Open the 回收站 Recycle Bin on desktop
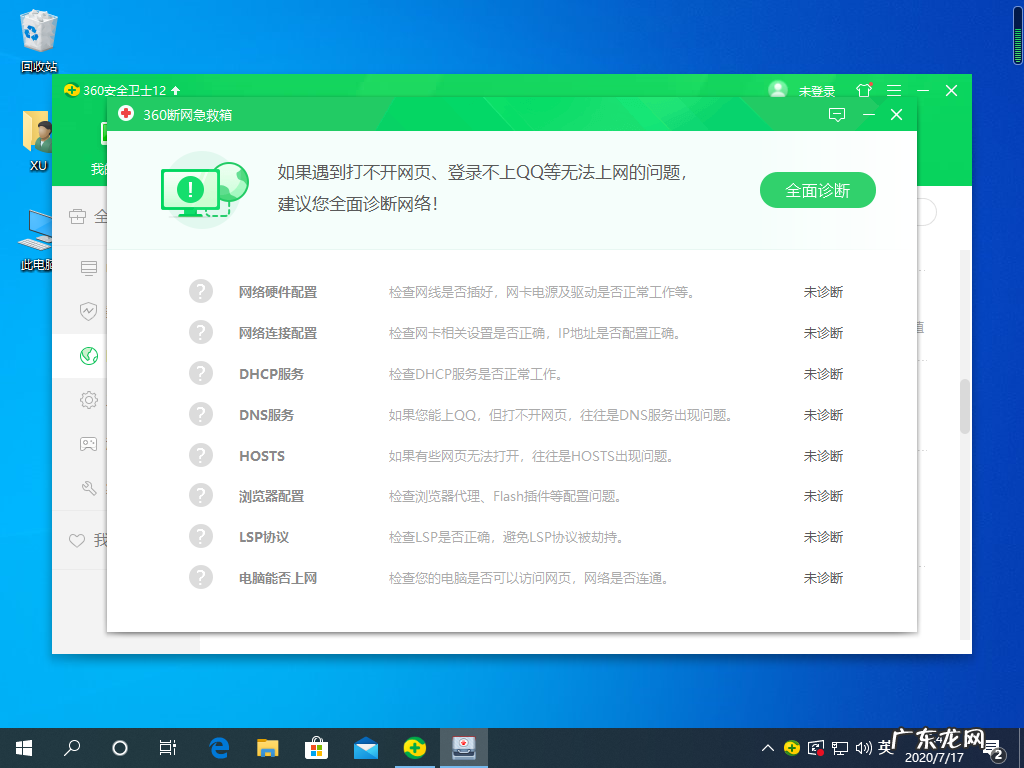1024x768 pixels. pos(37,30)
